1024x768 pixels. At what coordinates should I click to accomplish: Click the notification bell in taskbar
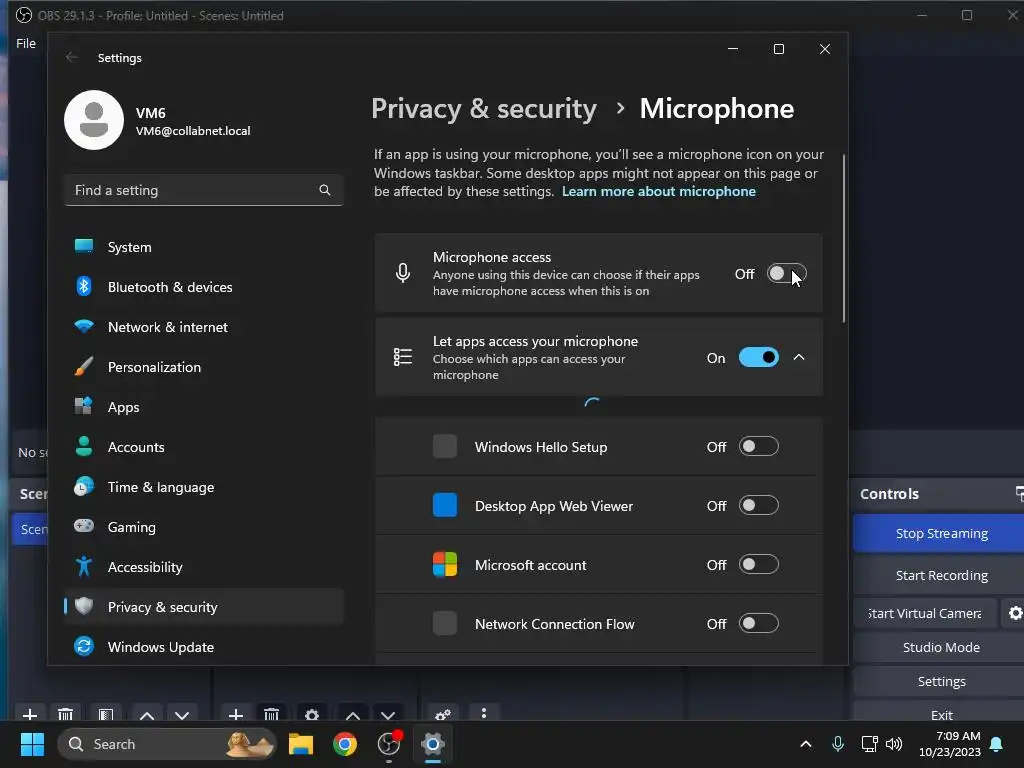point(997,744)
